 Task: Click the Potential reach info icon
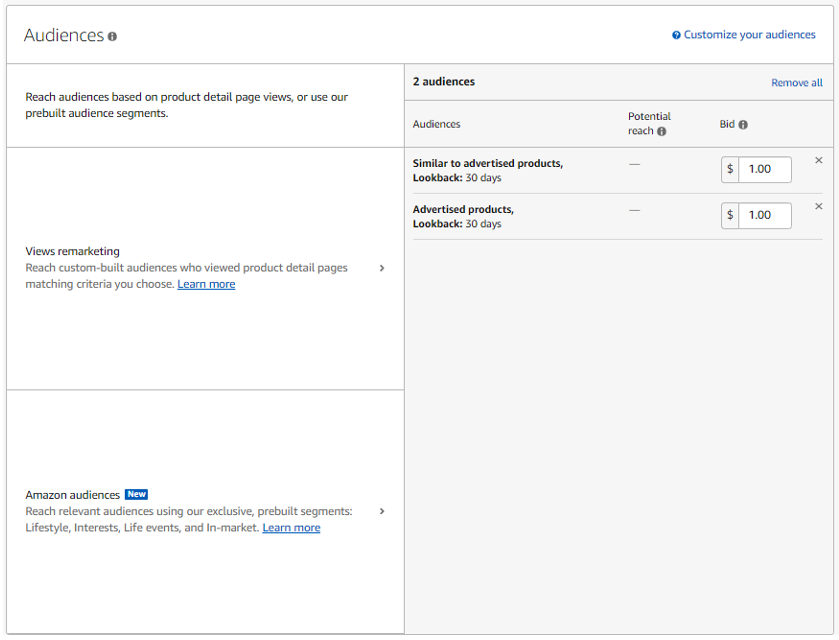[x=661, y=131]
